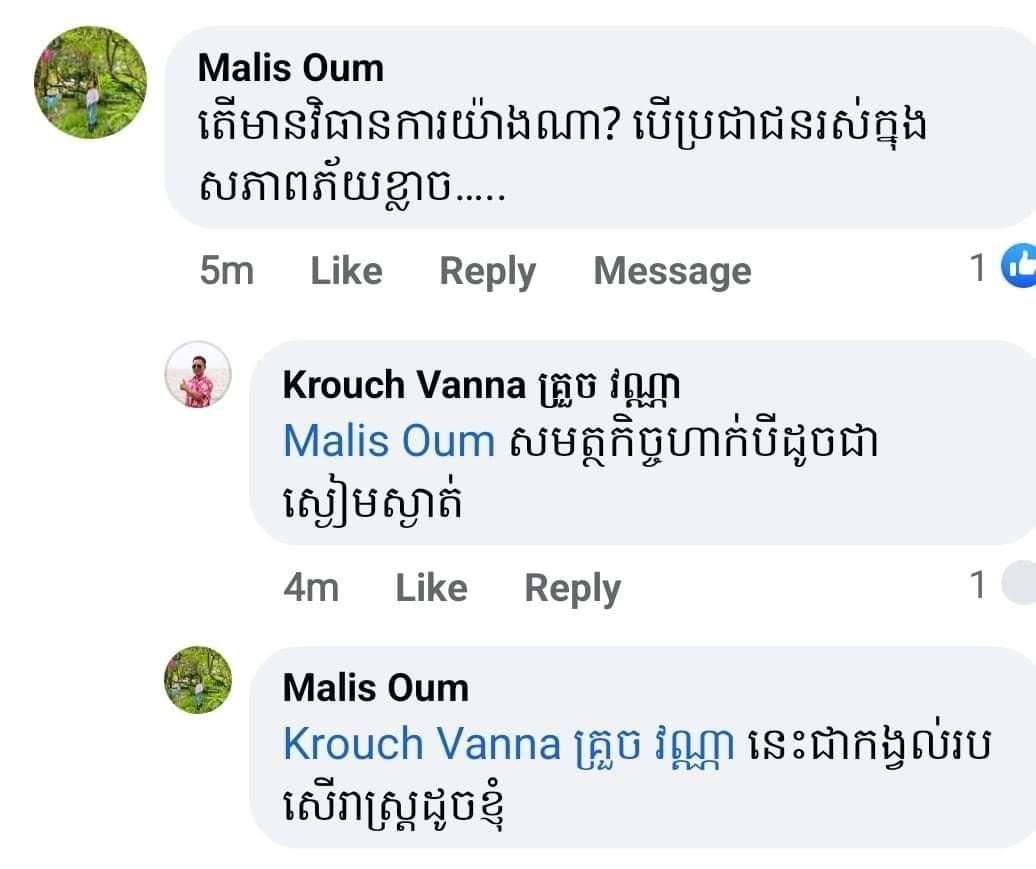Like Malis Oum's top comment

pyautogui.click(x=346, y=271)
